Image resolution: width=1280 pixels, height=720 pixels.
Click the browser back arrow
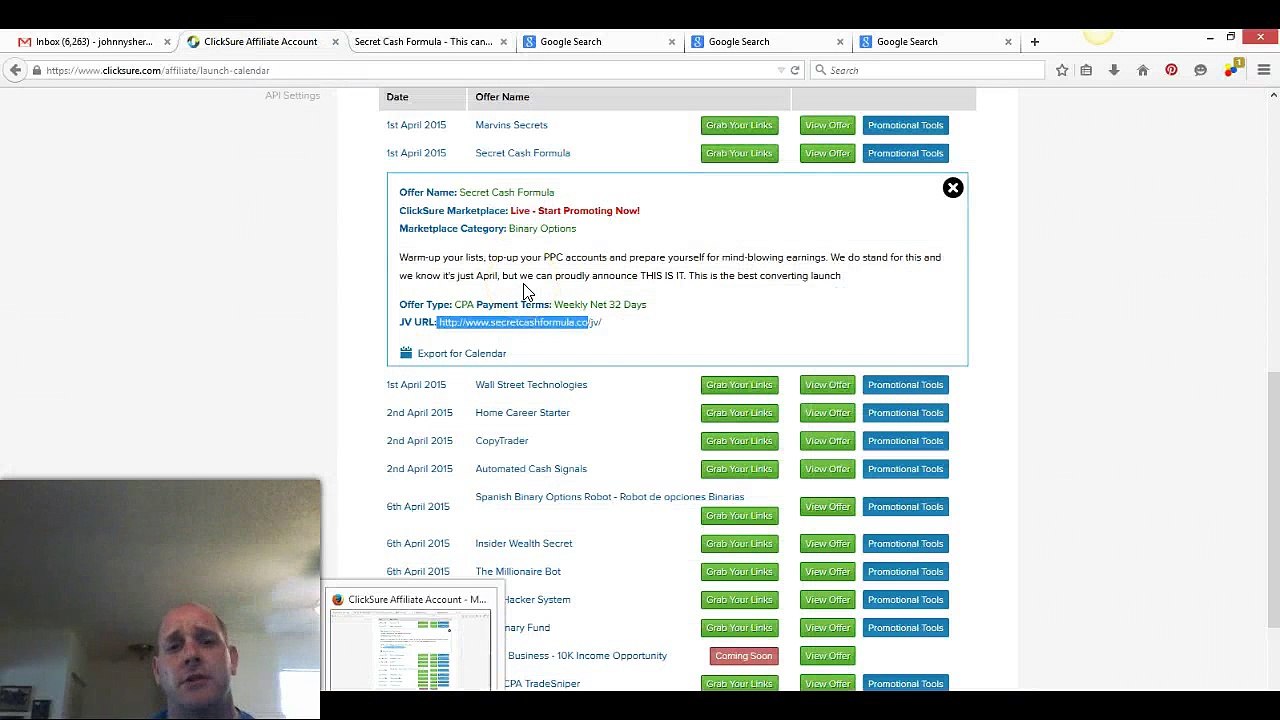coord(15,70)
